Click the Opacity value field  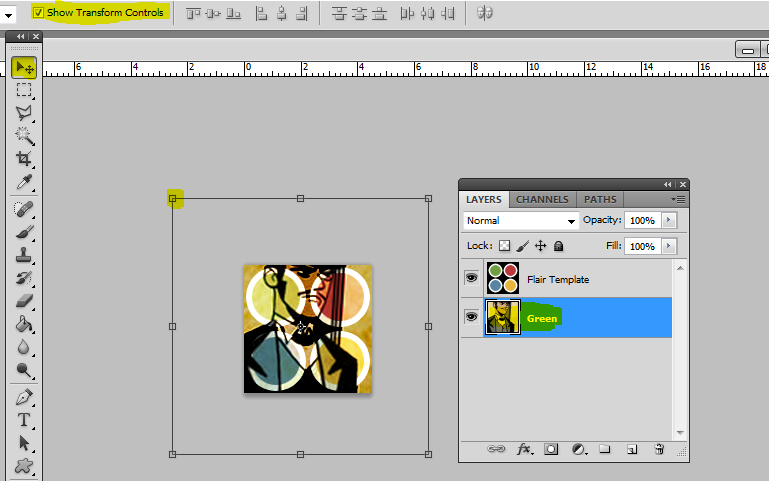pos(642,221)
